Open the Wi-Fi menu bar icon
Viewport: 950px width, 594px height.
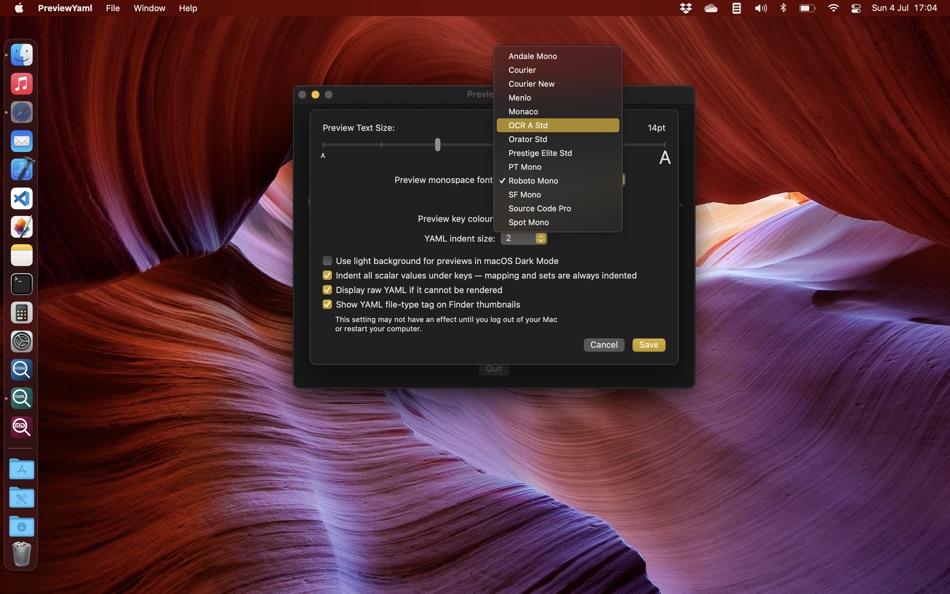coord(833,8)
